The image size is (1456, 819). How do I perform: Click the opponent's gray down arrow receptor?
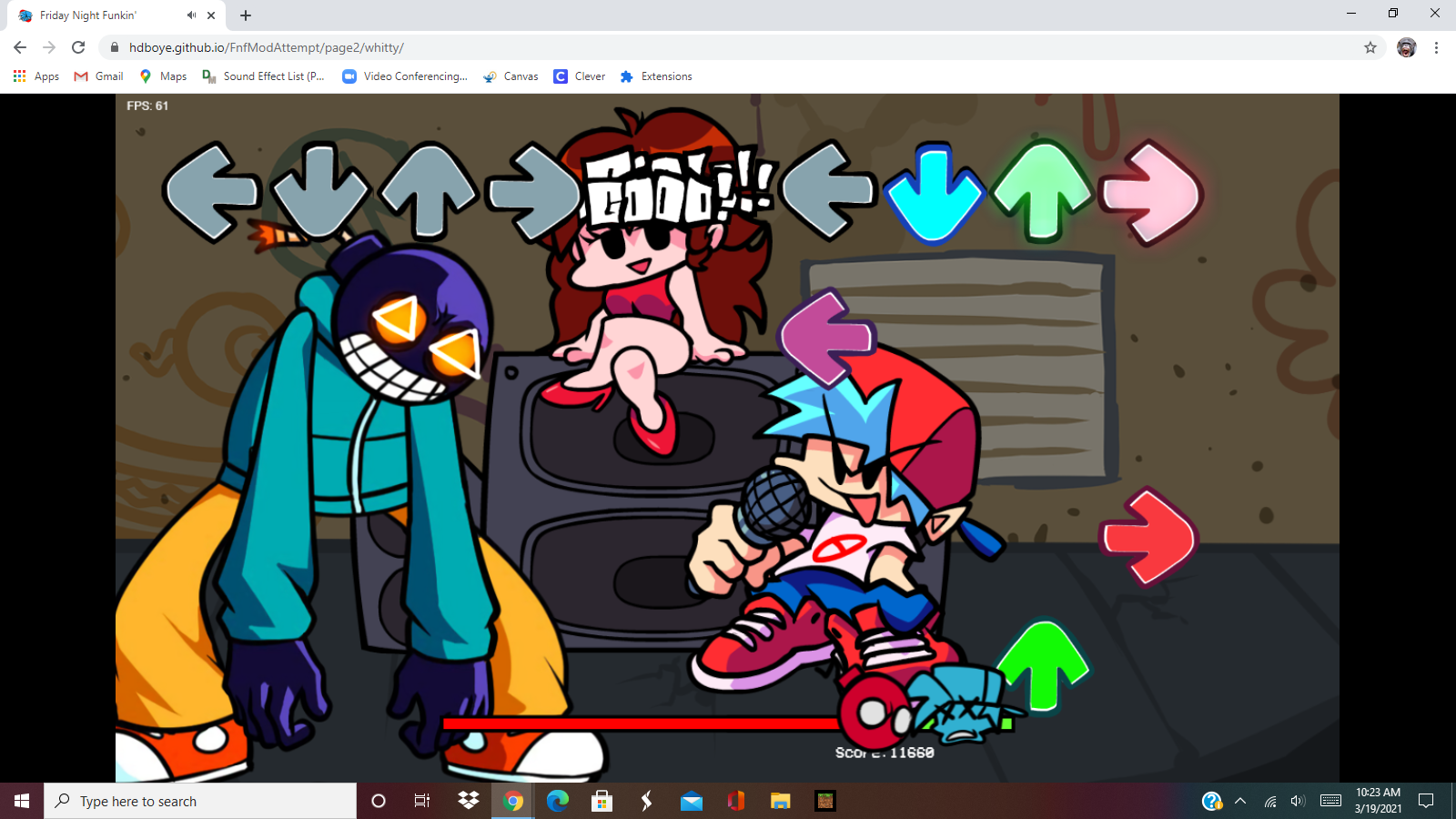click(x=319, y=191)
